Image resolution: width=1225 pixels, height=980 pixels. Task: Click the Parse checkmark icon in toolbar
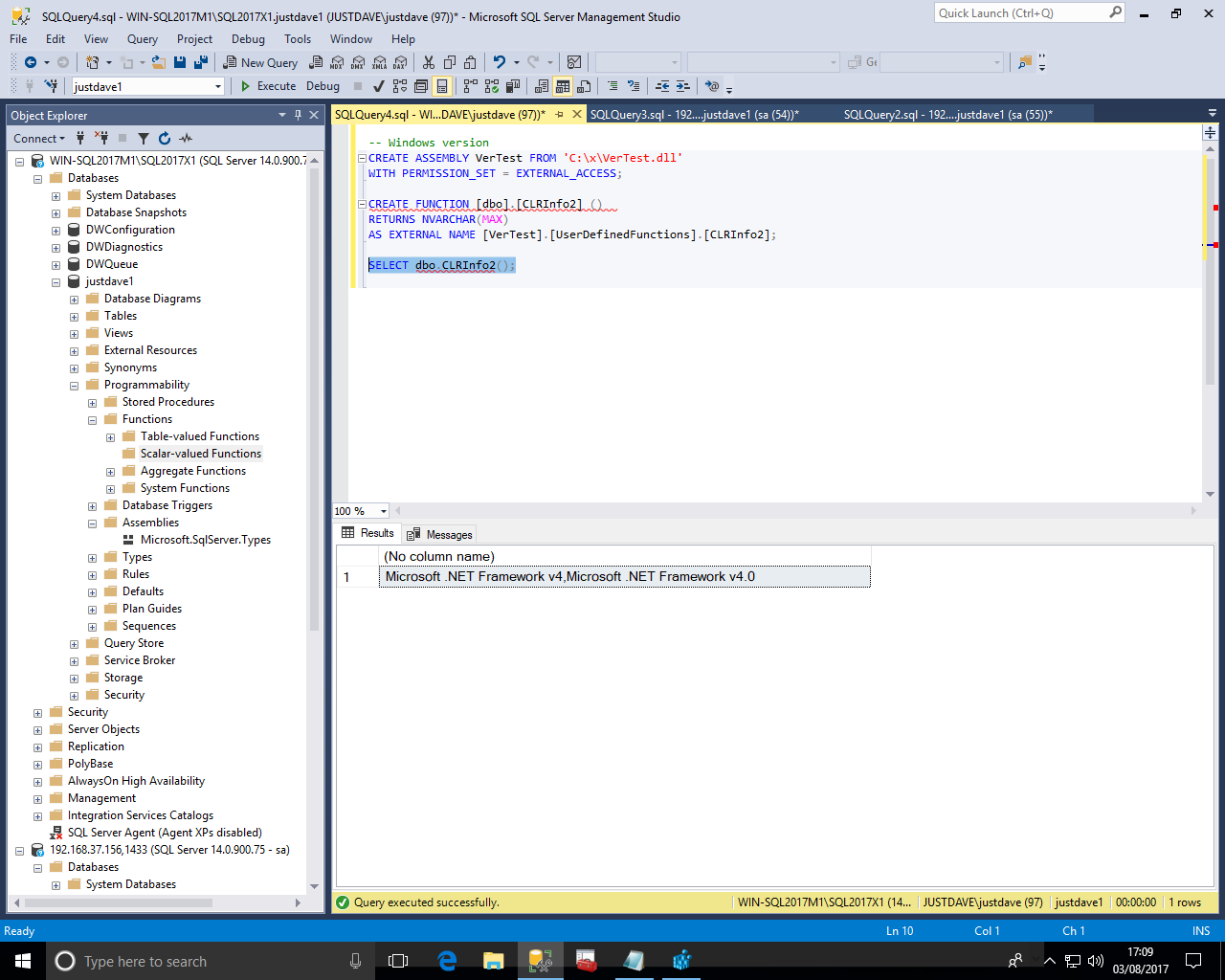point(379,86)
